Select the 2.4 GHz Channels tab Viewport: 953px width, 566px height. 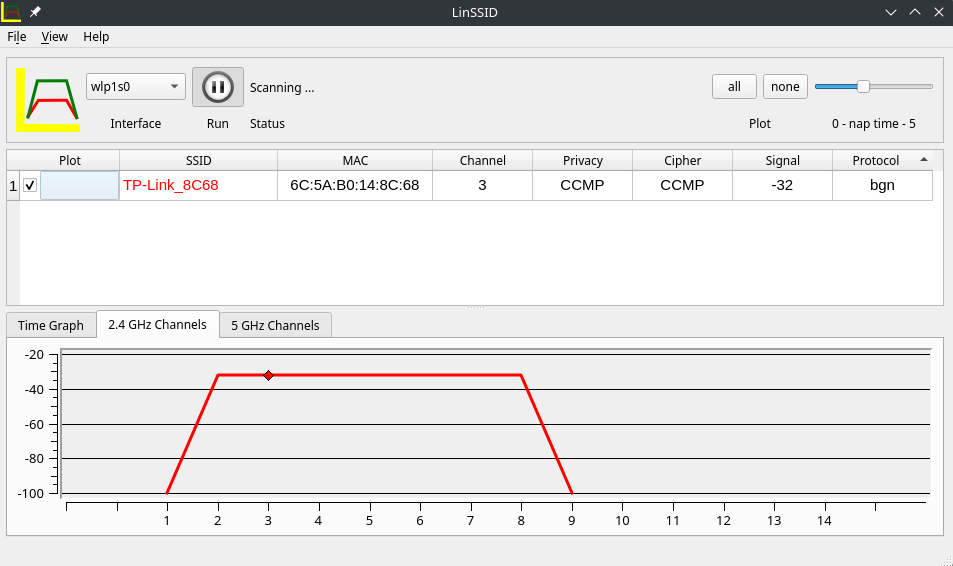click(157, 324)
